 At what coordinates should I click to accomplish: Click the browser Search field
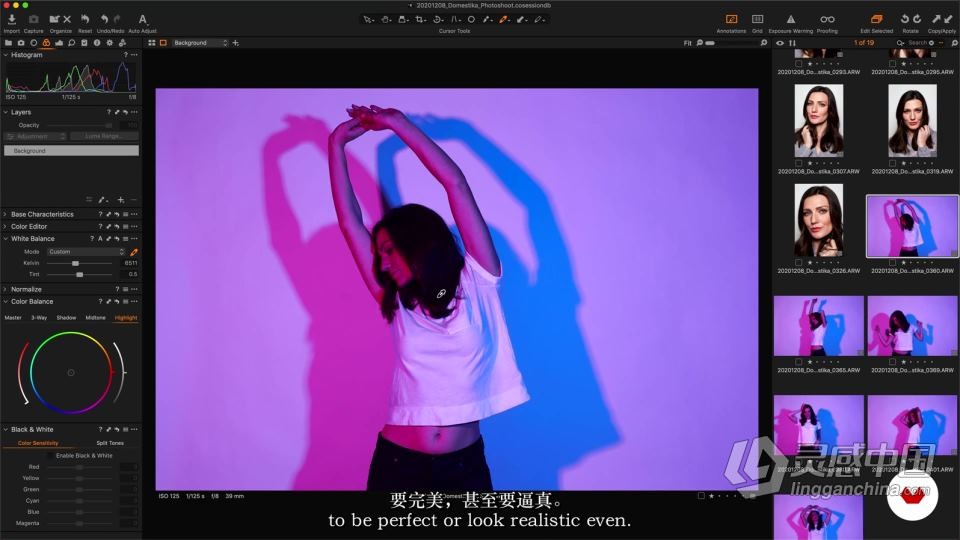click(x=917, y=43)
